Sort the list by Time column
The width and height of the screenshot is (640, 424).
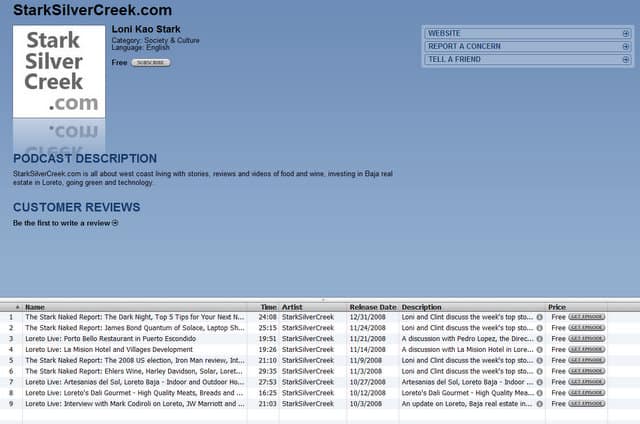(268, 306)
